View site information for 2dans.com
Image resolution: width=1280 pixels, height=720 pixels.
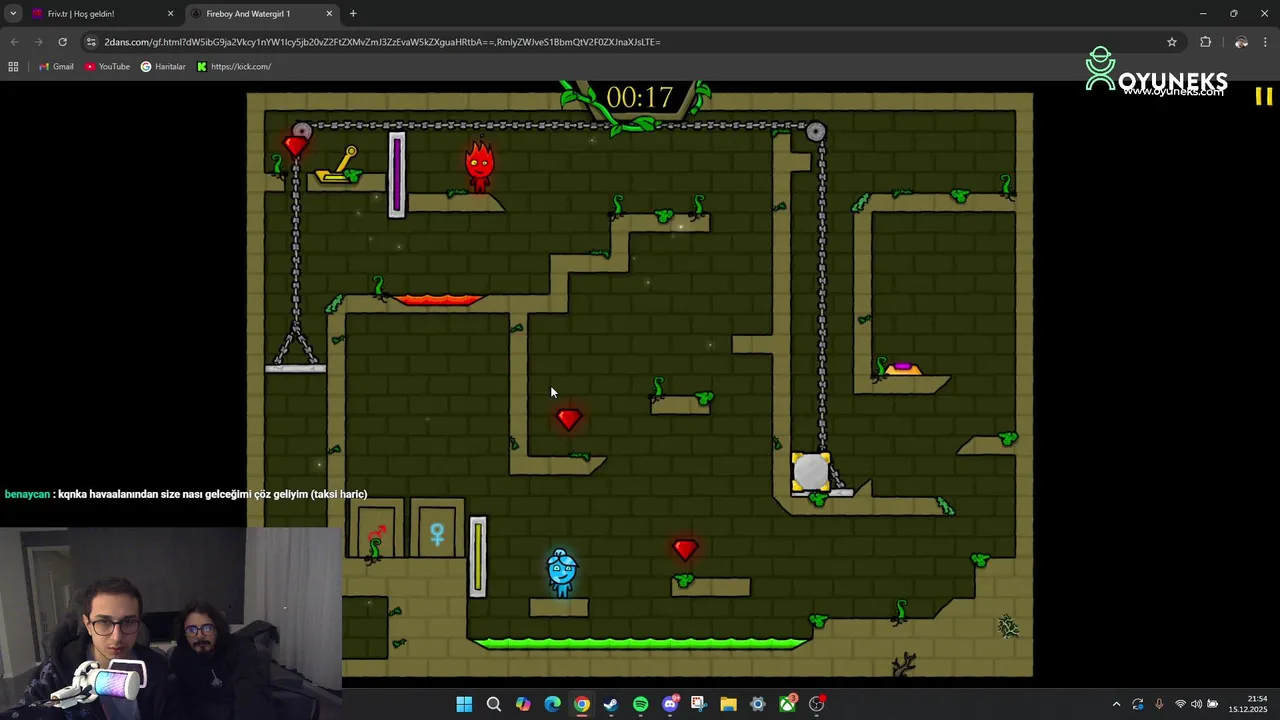click(x=91, y=42)
